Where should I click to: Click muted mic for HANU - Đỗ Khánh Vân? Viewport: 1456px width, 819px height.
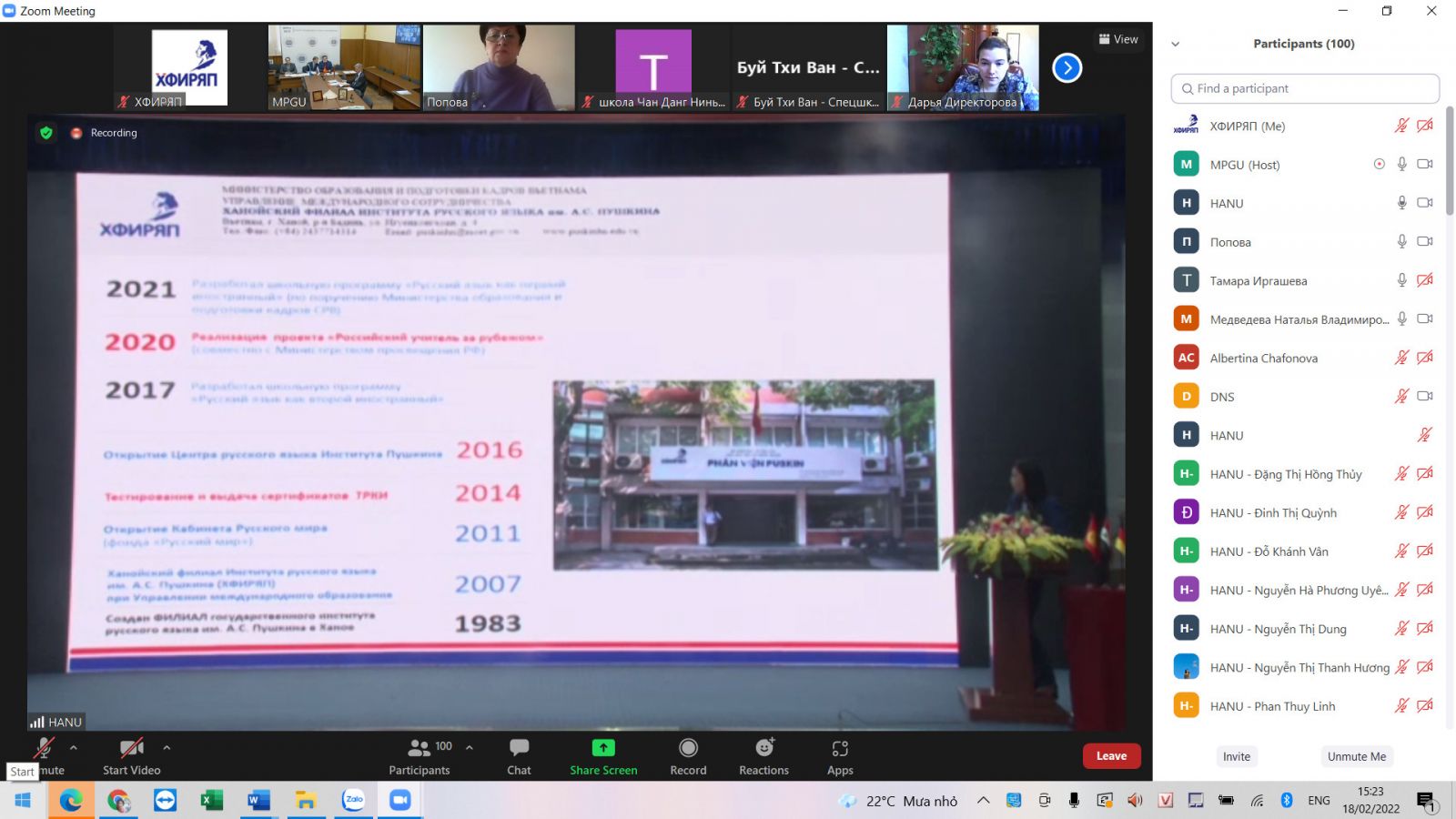(x=1402, y=551)
